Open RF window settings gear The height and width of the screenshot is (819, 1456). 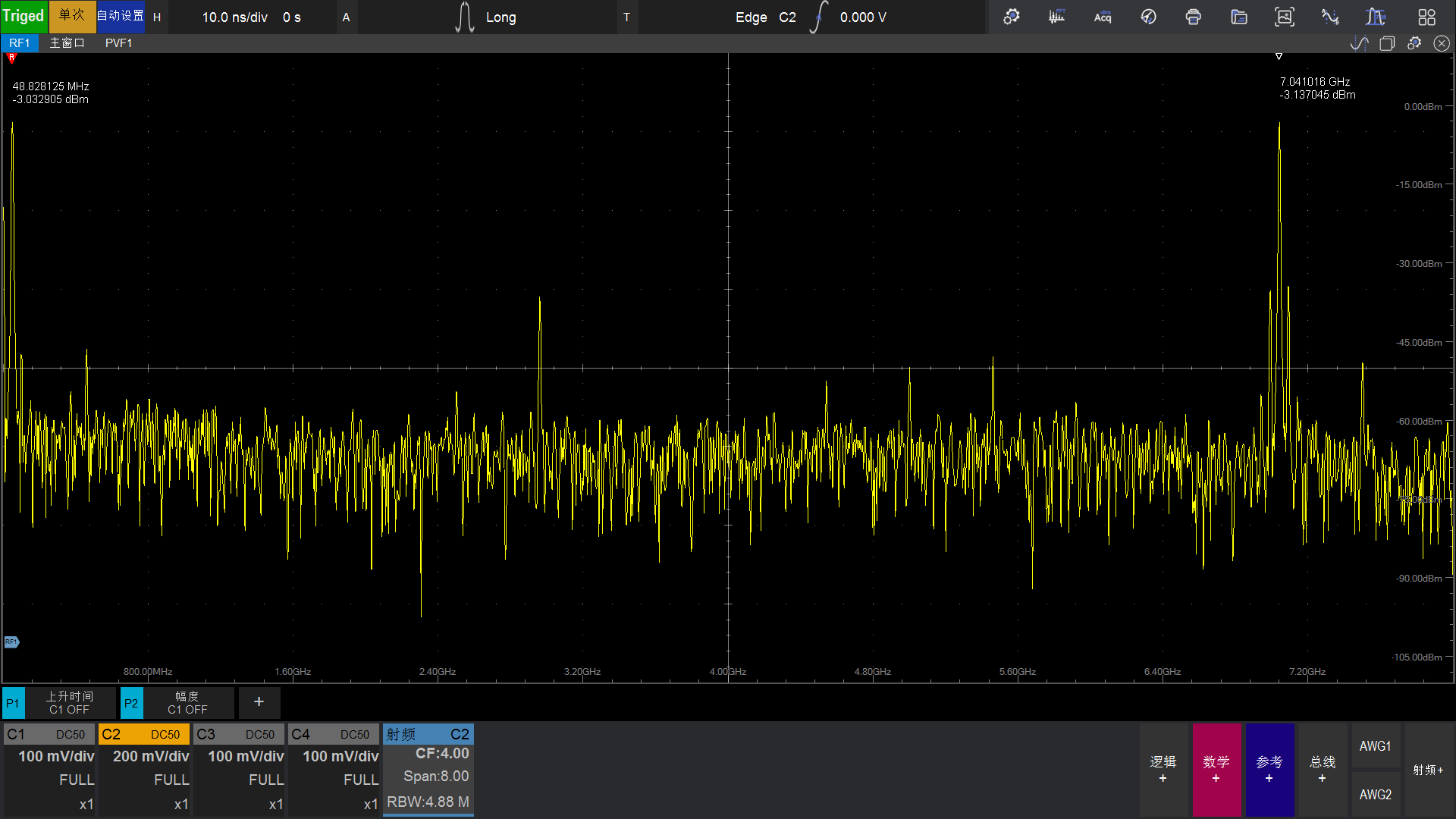click(1414, 43)
